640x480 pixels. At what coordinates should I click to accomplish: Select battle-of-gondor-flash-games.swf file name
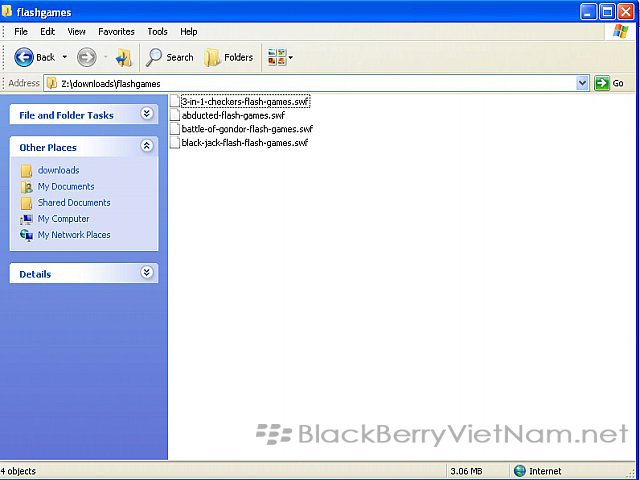click(247, 129)
